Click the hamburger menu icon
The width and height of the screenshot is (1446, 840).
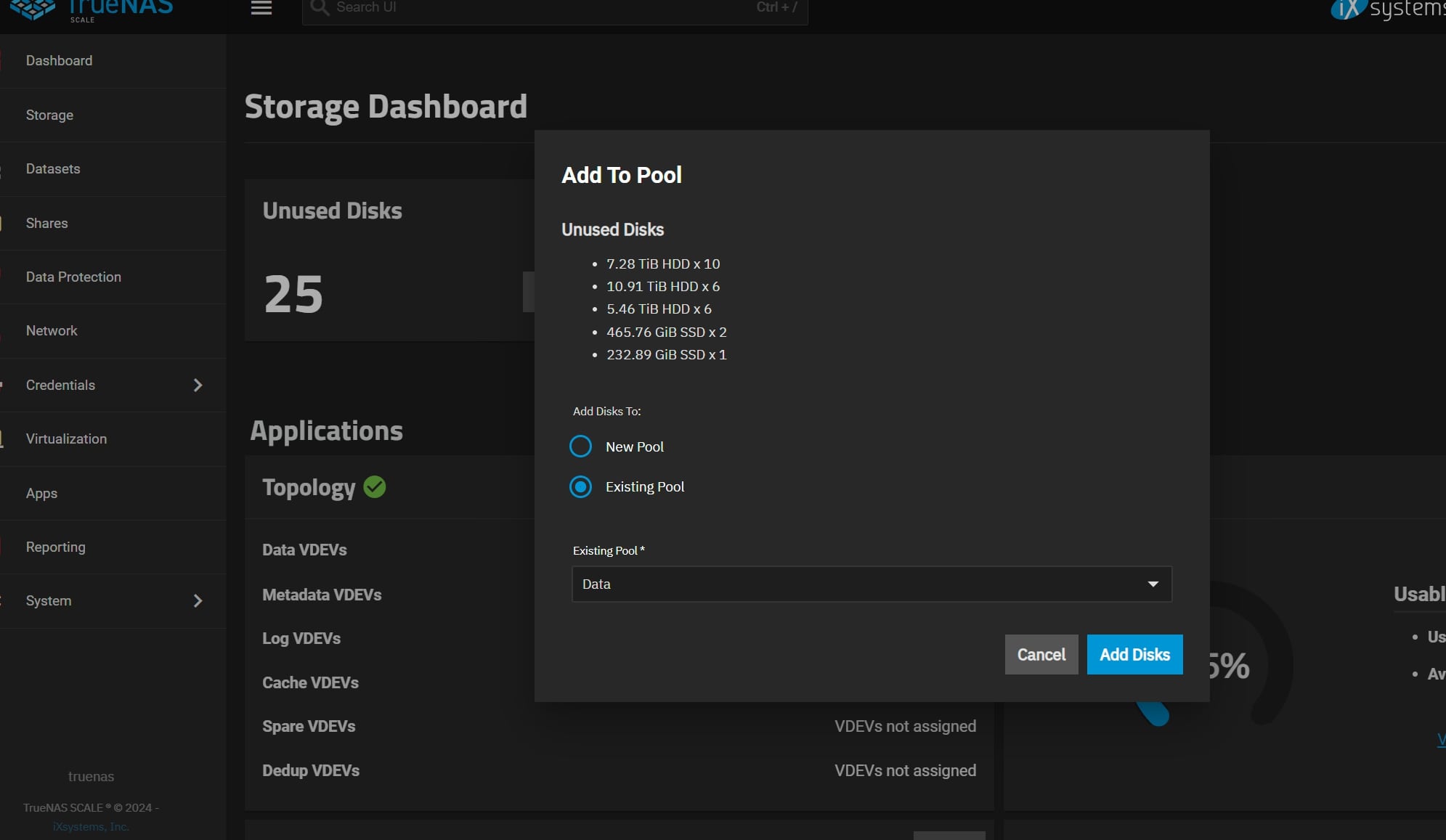(x=261, y=8)
